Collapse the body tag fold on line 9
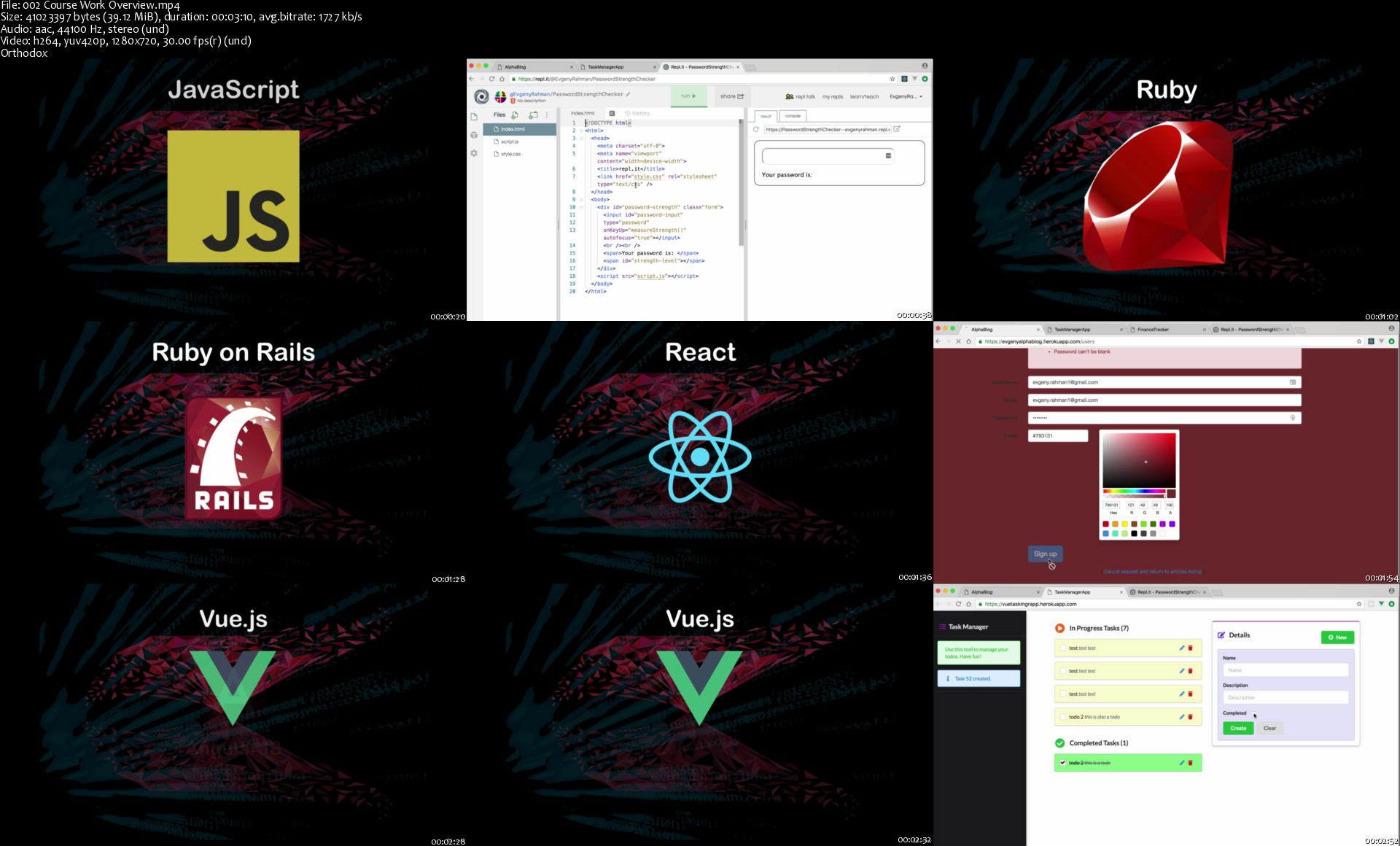 (x=581, y=199)
